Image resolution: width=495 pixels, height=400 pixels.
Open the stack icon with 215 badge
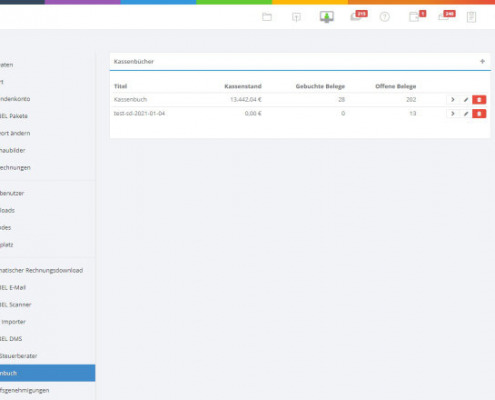(x=359, y=16)
